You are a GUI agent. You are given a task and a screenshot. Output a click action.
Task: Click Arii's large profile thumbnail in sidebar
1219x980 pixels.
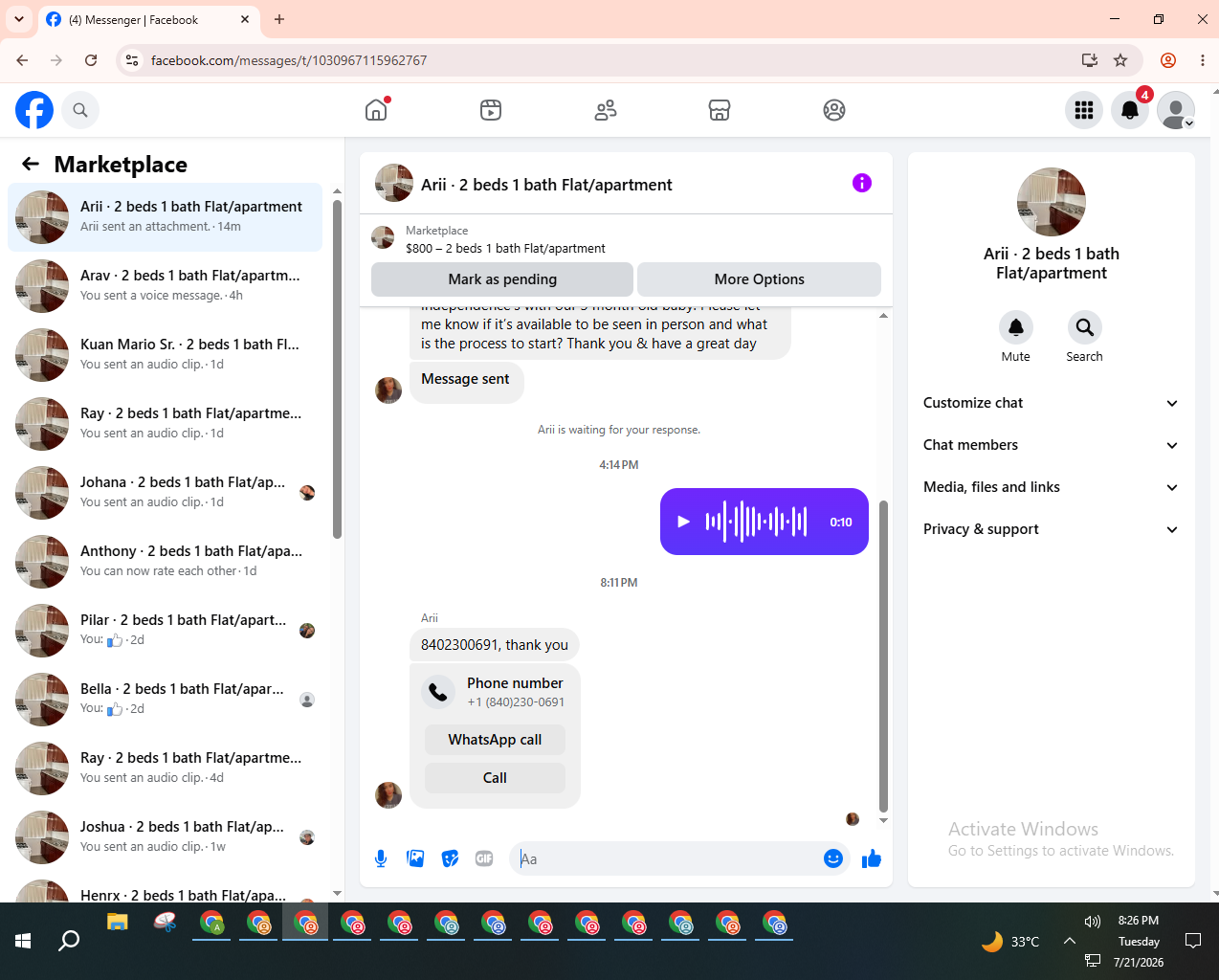click(x=1052, y=202)
